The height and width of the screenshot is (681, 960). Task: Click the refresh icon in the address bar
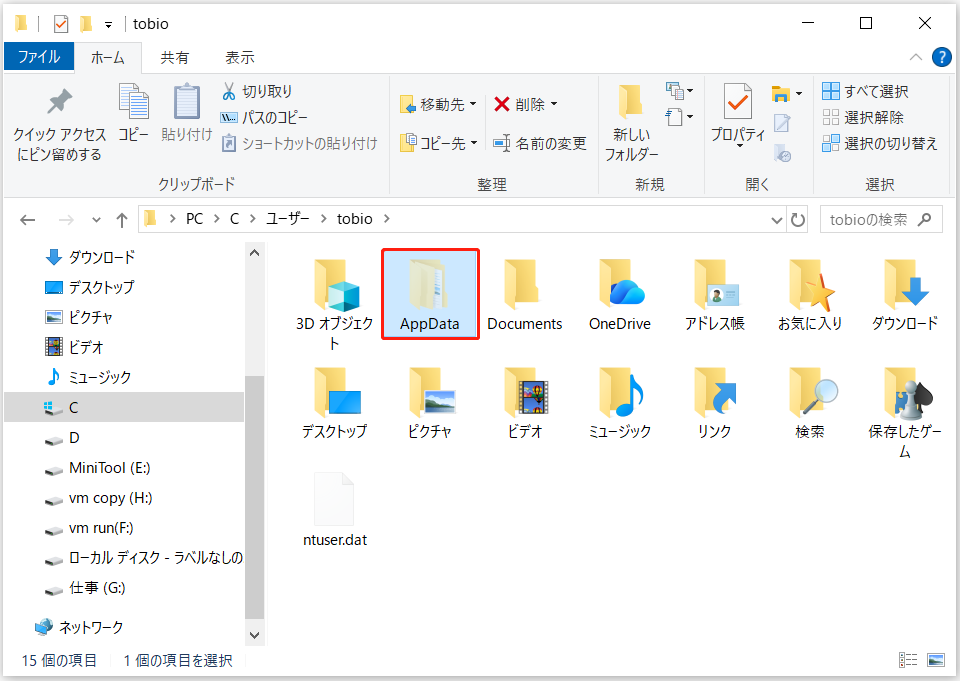point(797,218)
